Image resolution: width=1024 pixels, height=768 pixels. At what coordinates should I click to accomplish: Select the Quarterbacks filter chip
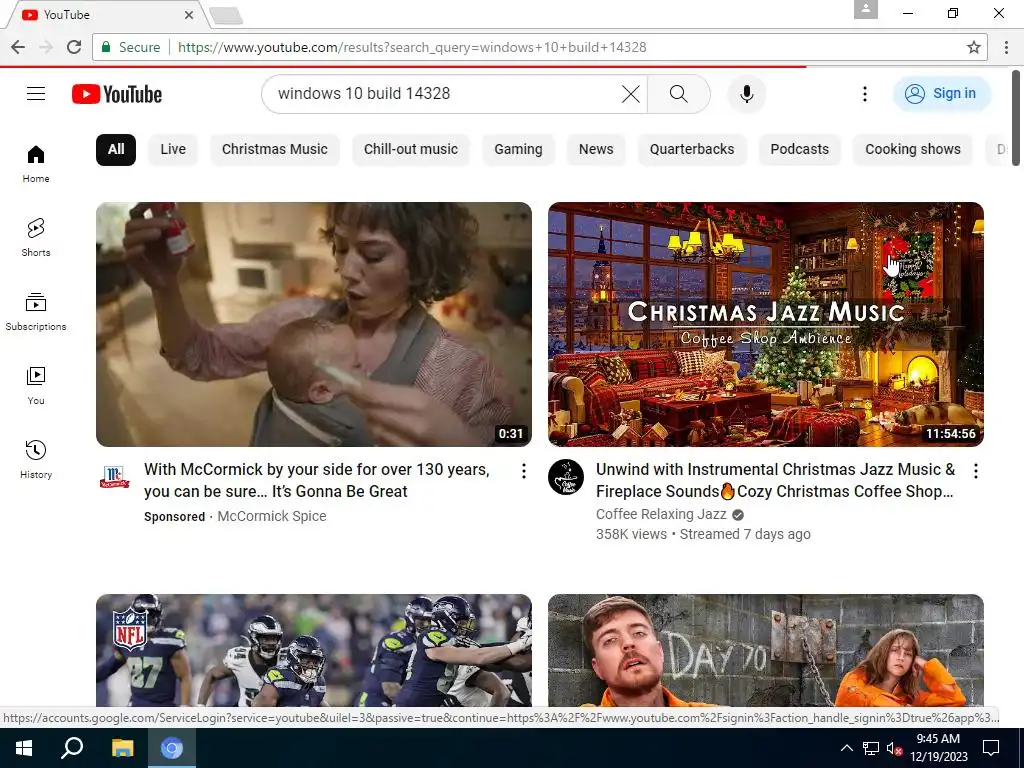click(x=692, y=150)
